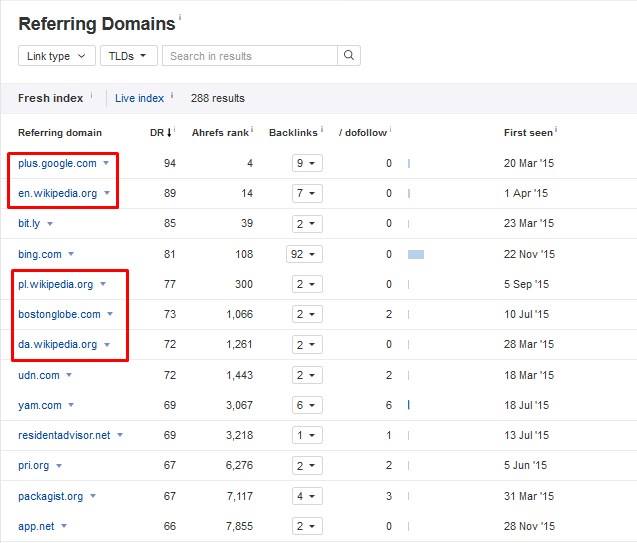Sort by DR column arrow
637x543 pixels.
[x=169, y=132]
